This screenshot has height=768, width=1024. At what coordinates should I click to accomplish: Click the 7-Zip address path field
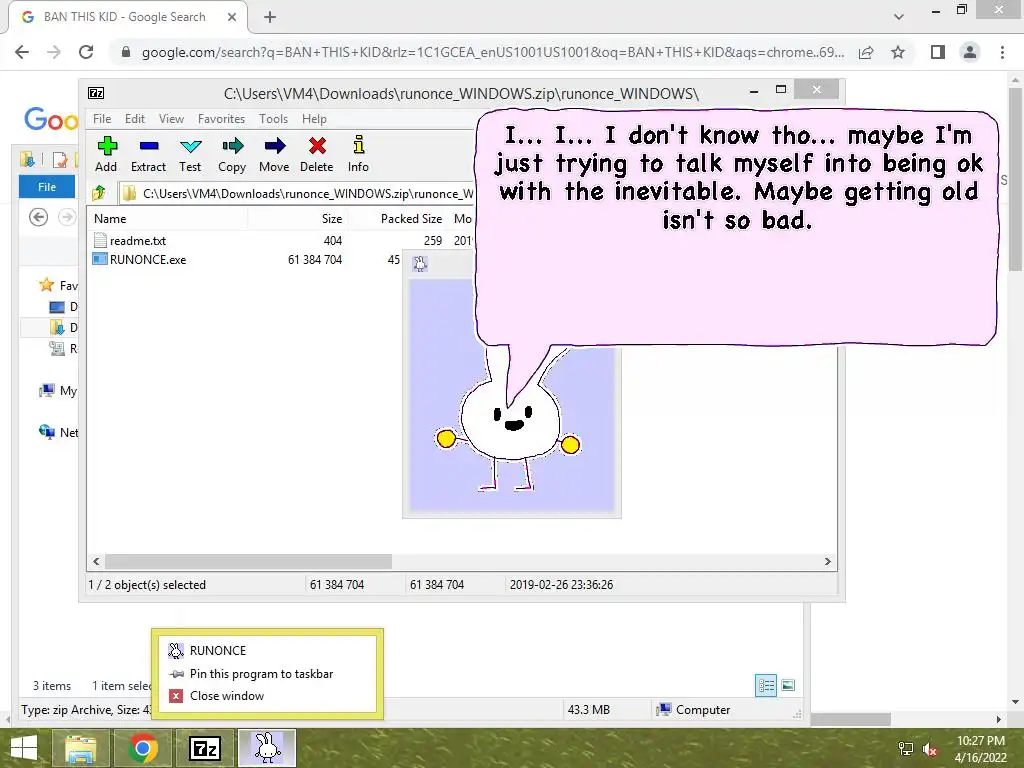(x=298, y=193)
